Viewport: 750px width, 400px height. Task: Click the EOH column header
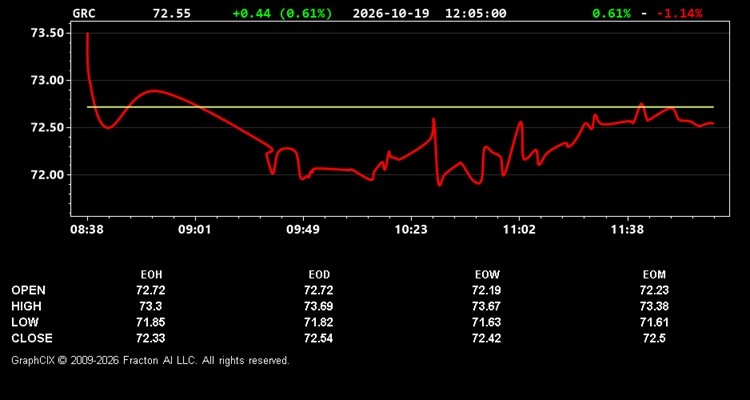tap(151, 275)
